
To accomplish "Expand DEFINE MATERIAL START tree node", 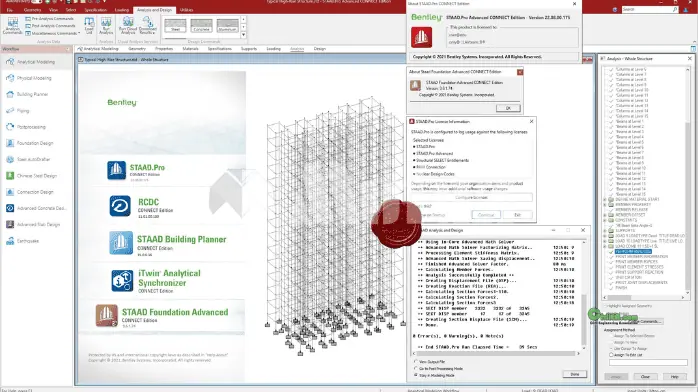I will [x=605, y=199].
